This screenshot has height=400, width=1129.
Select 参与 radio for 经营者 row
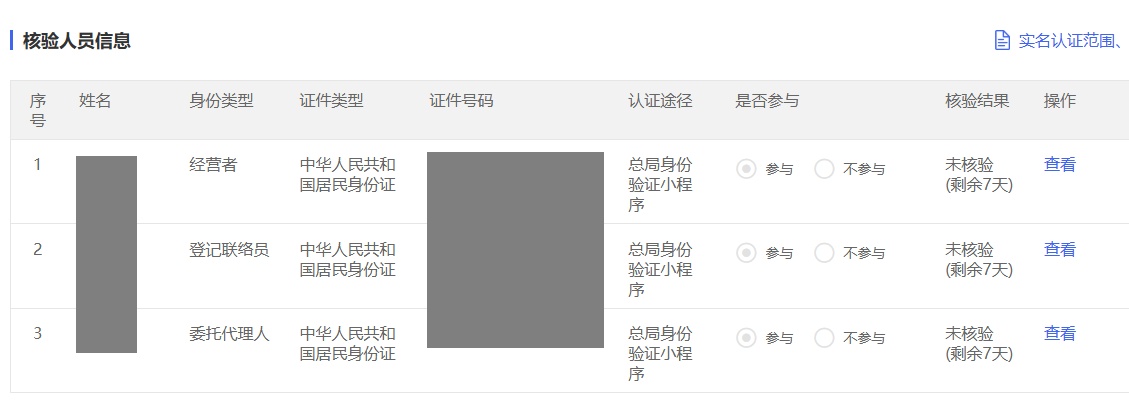(x=747, y=169)
